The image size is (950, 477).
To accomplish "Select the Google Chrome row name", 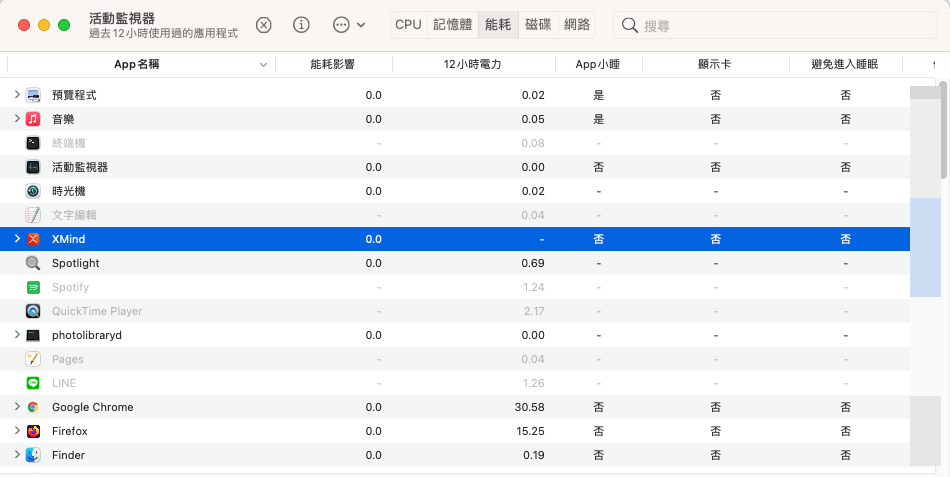I will [x=93, y=407].
